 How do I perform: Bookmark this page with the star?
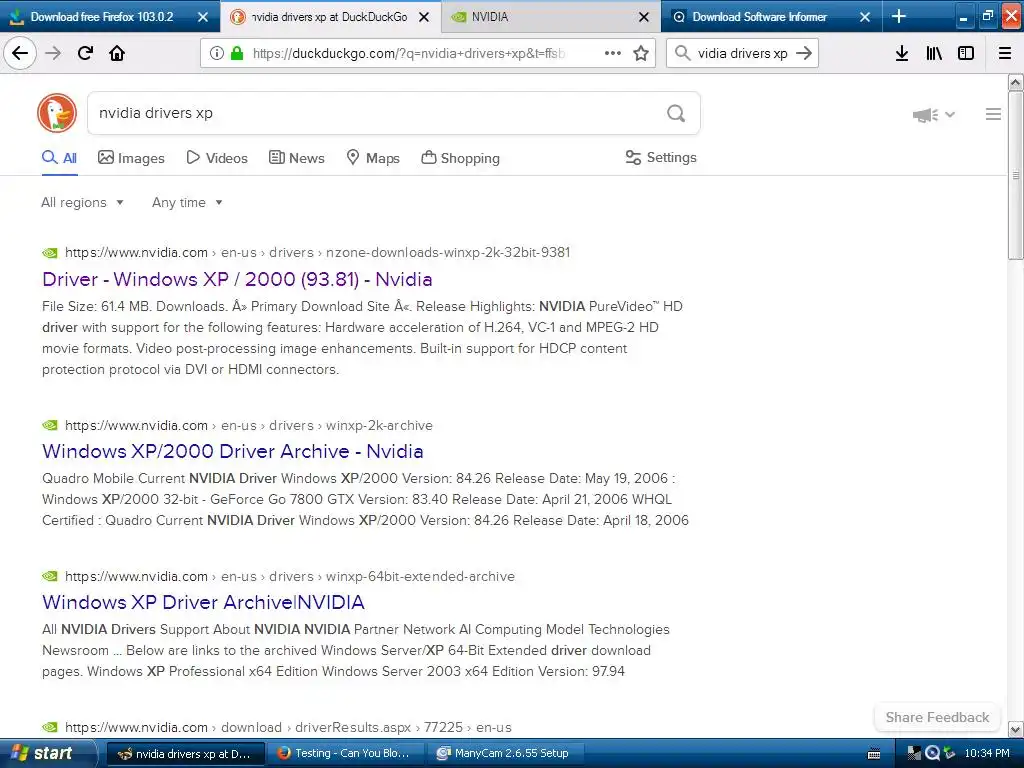pos(641,53)
